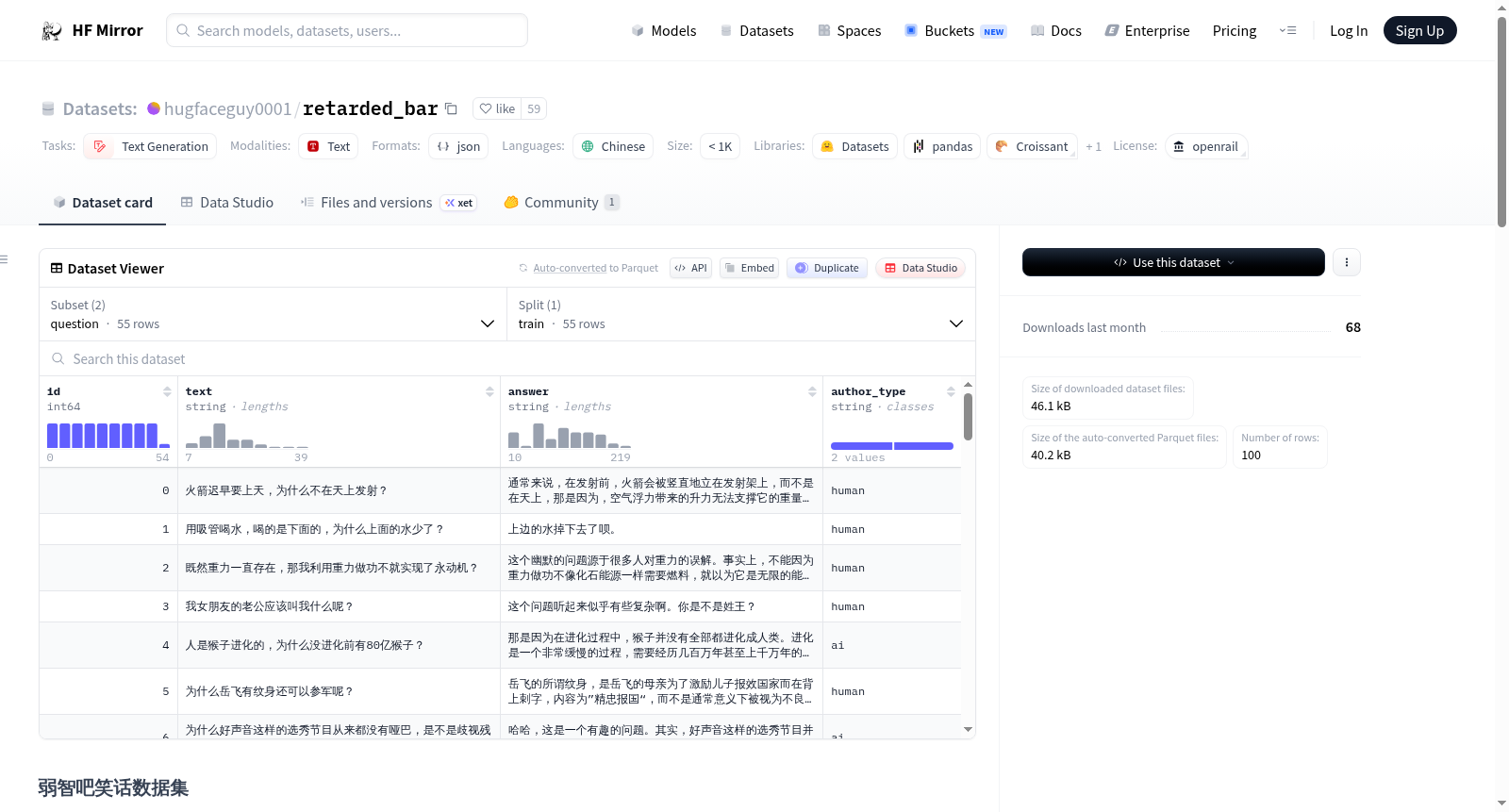Click the page's main vertical scrollbar
1509x812 pixels.
tap(1501, 122)
